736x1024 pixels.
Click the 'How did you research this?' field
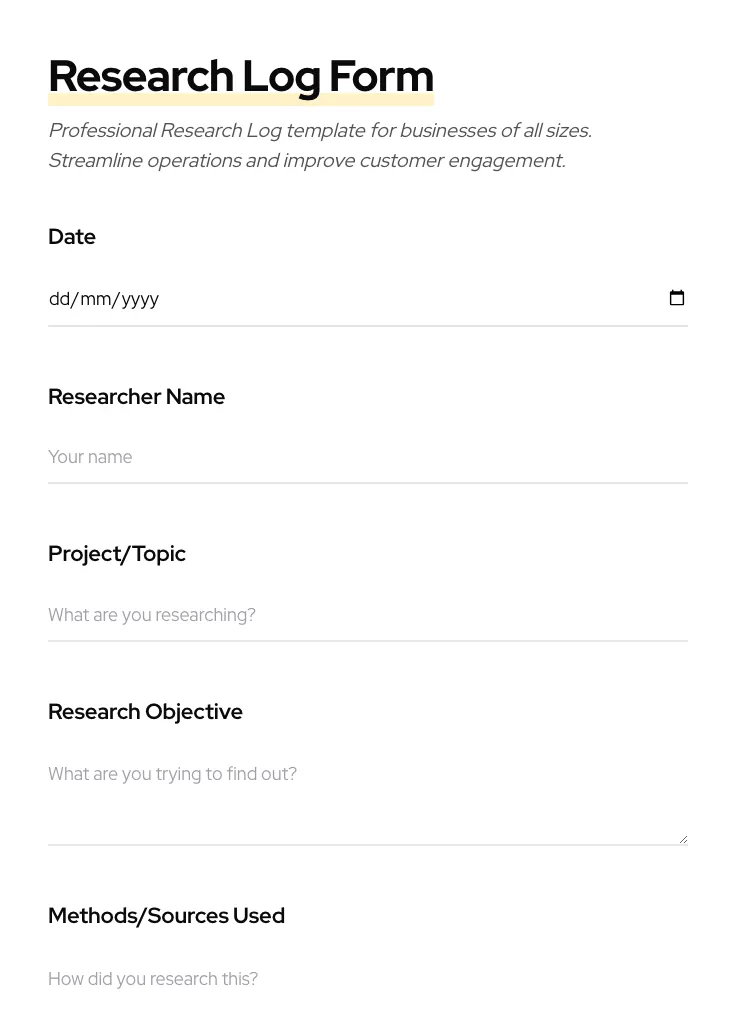(300, 979)
